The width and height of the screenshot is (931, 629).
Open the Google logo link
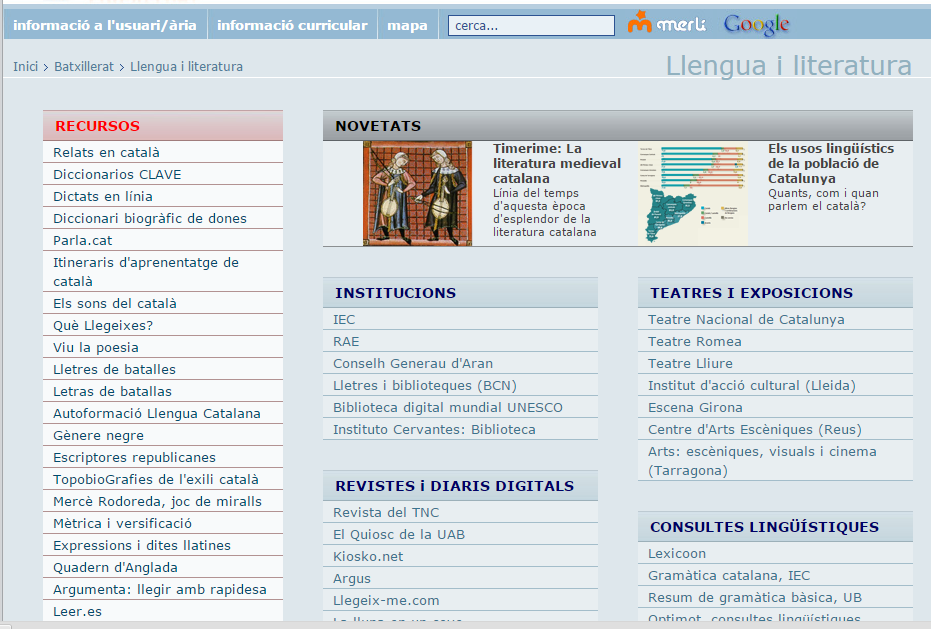pos(756,25)
